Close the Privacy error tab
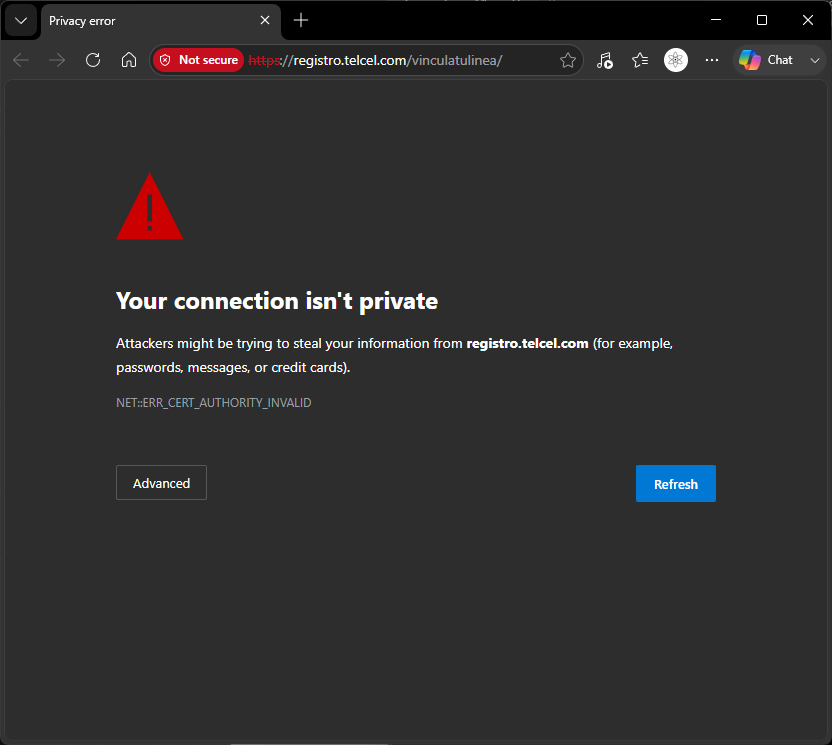 (265, 20)
